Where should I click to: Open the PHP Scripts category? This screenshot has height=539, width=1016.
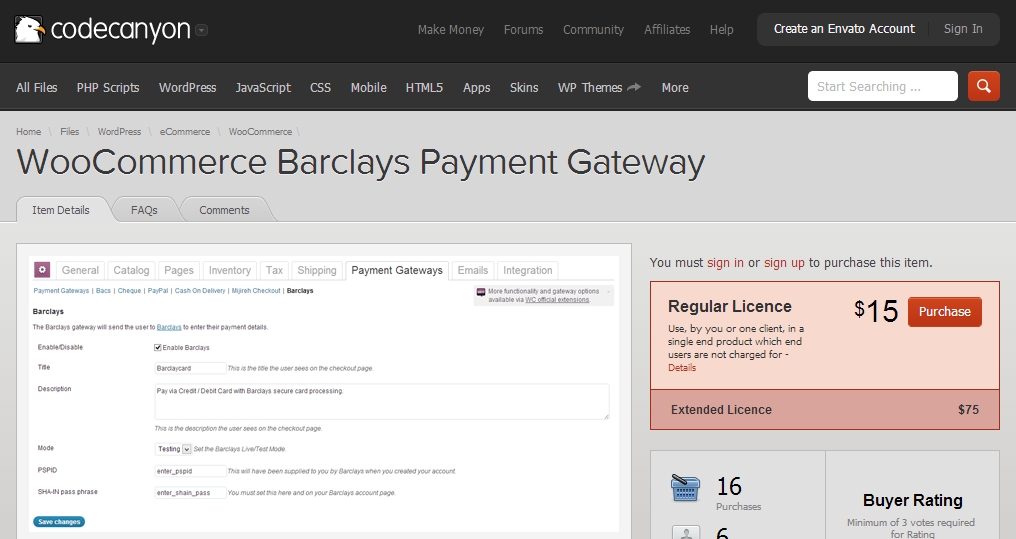(108, 87)
